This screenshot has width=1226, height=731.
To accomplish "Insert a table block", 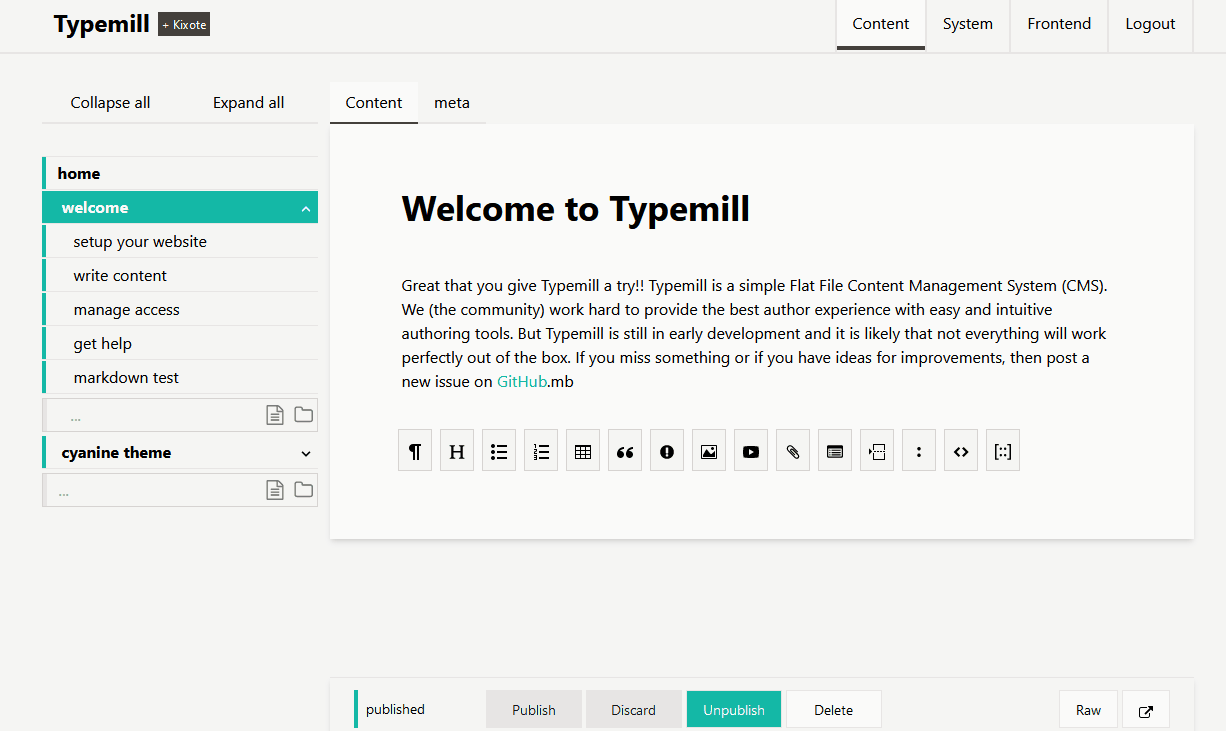I will [583, 450].
